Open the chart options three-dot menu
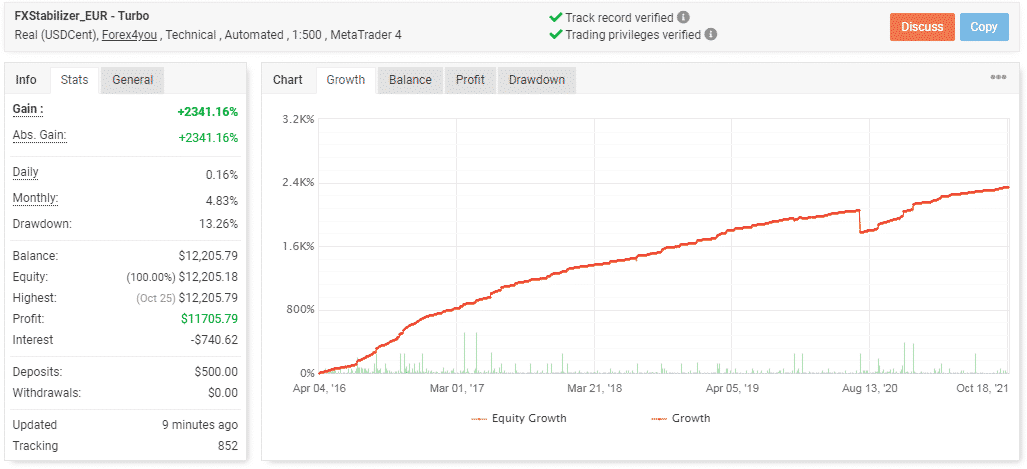 pyautogui.click(x=998, y=77)
